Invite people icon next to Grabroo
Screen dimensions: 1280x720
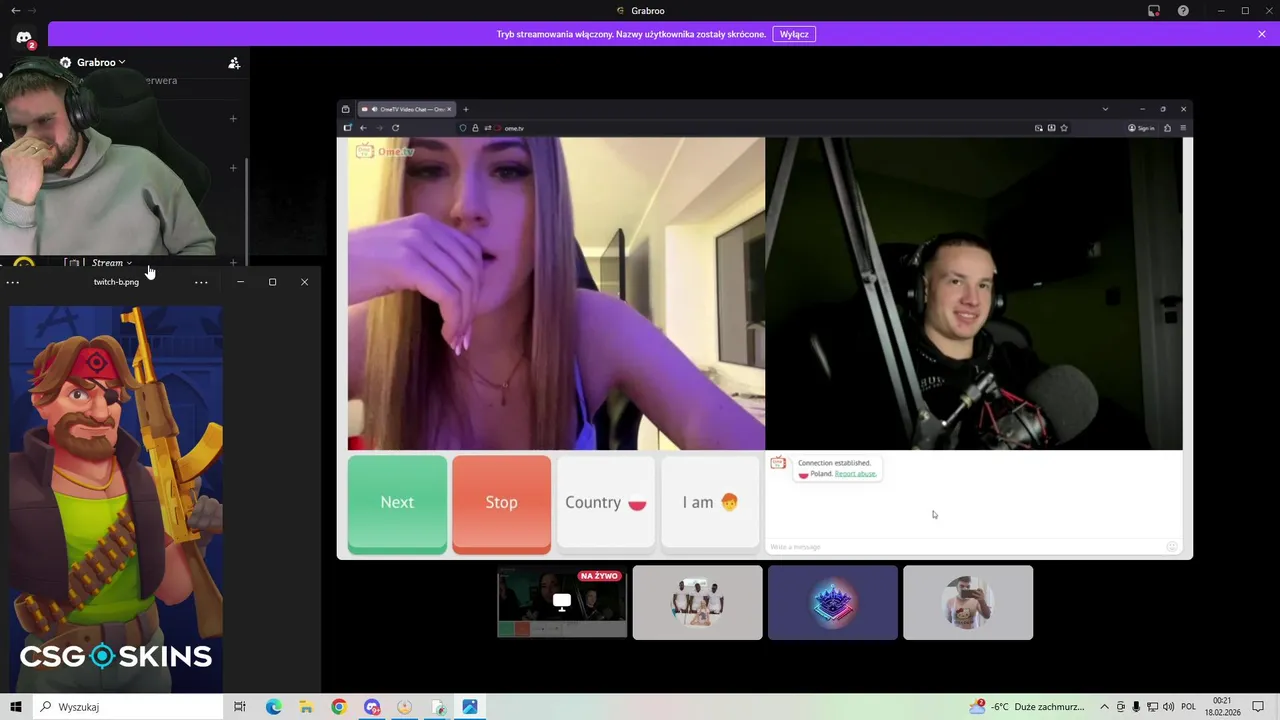(234, 63)
